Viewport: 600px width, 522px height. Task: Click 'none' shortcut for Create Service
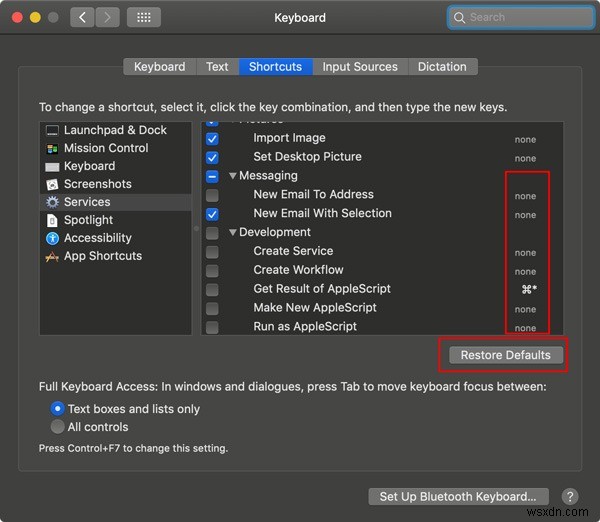[x=525, y=253]
